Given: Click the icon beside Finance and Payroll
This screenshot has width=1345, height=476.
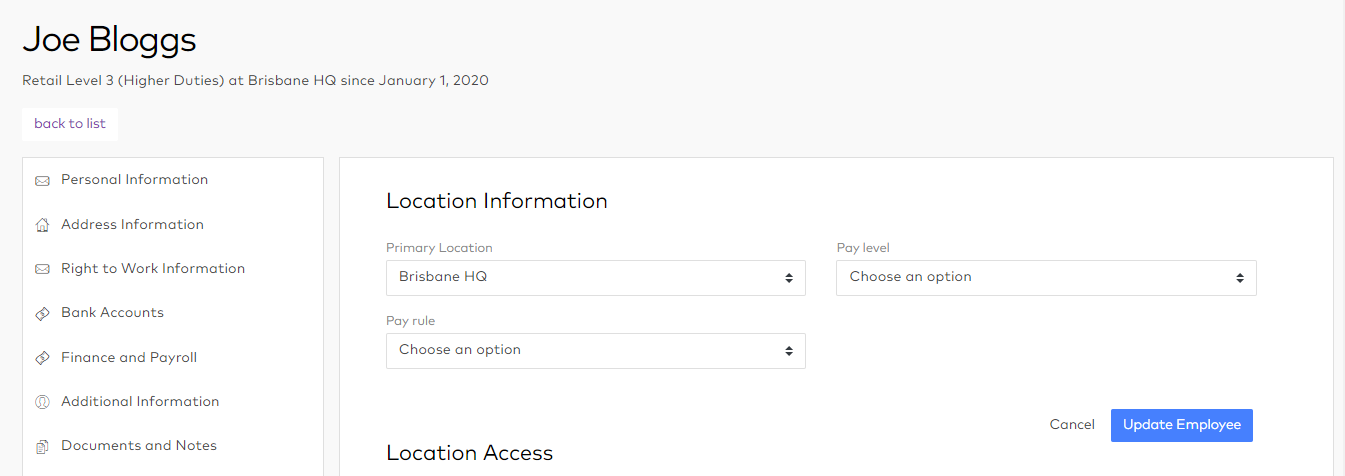Looking at the screenshot, I should coord(42,358).
